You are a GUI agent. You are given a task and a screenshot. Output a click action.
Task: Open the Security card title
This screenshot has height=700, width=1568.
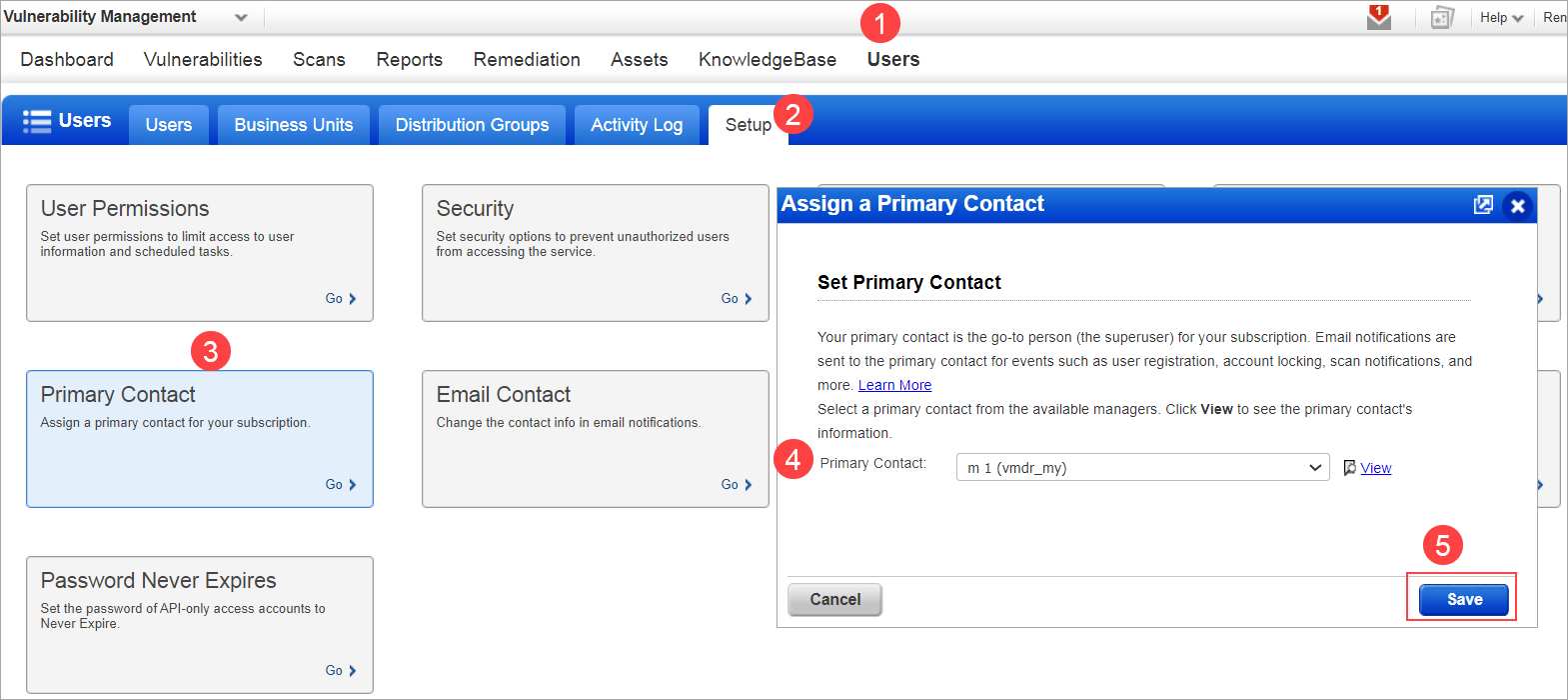click(x=475, y=209)
